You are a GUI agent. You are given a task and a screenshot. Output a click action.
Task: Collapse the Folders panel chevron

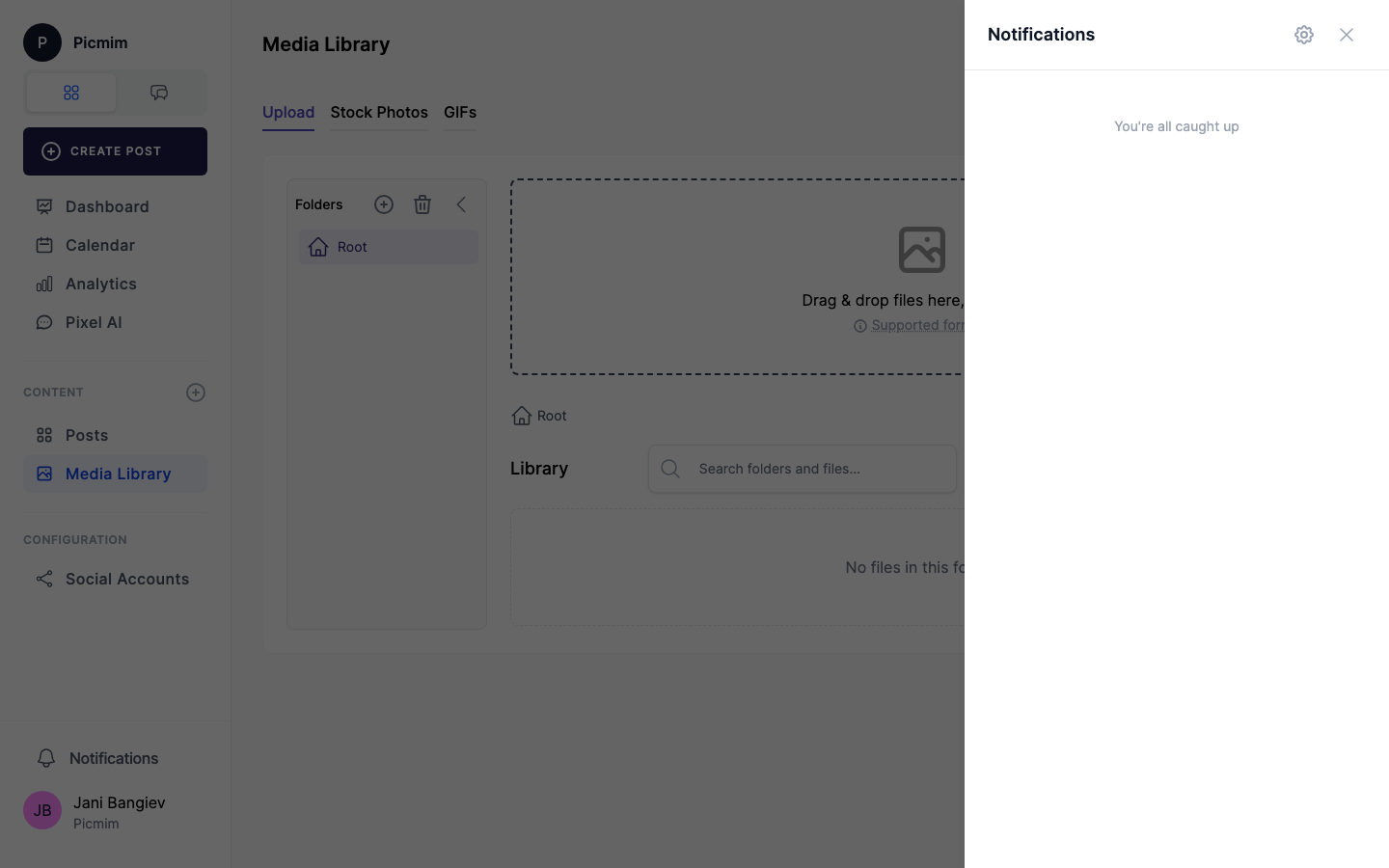461,204
